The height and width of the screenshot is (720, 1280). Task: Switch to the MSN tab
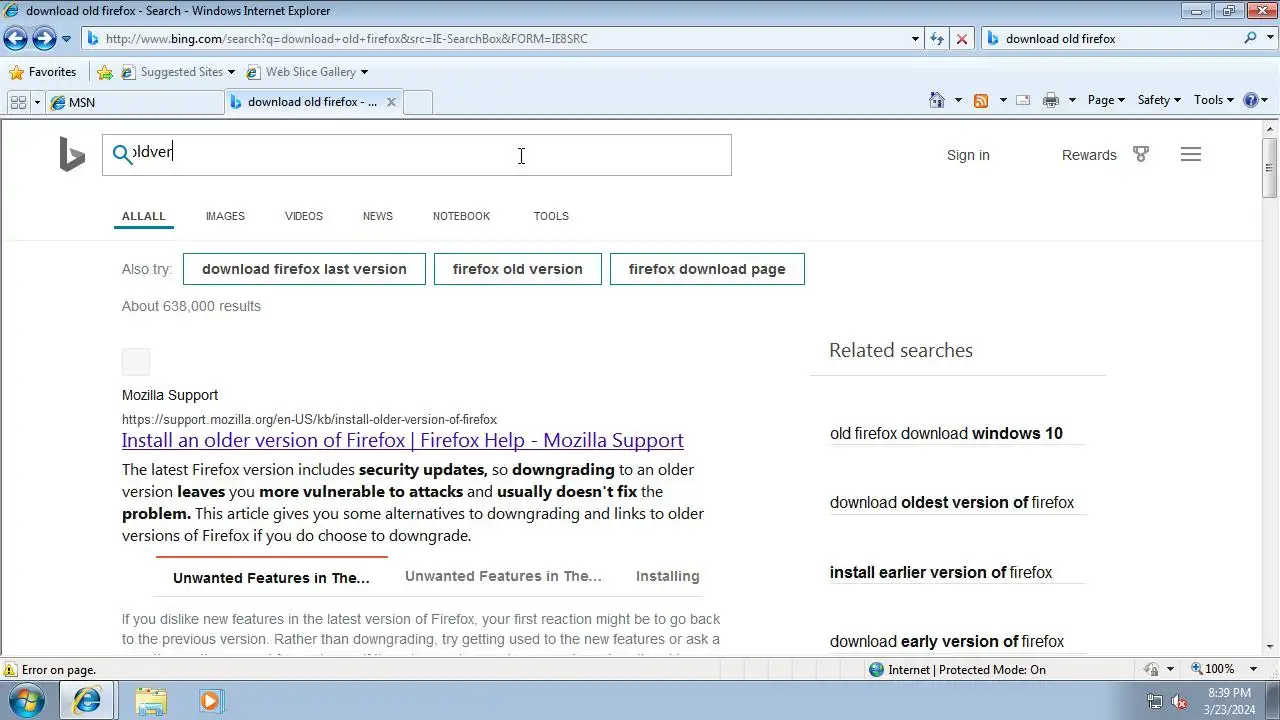point(135,102)
